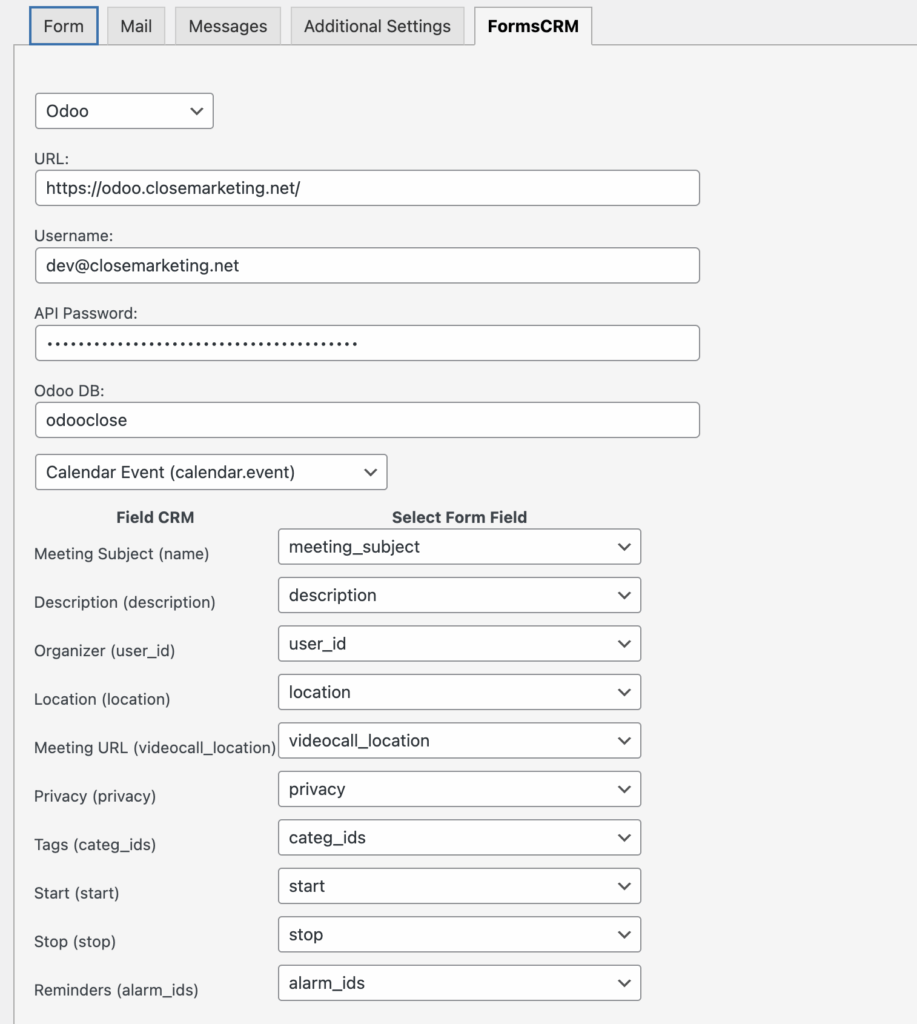
Task: Click the Odoo DB input field
Action: click(x=367, y=420)
